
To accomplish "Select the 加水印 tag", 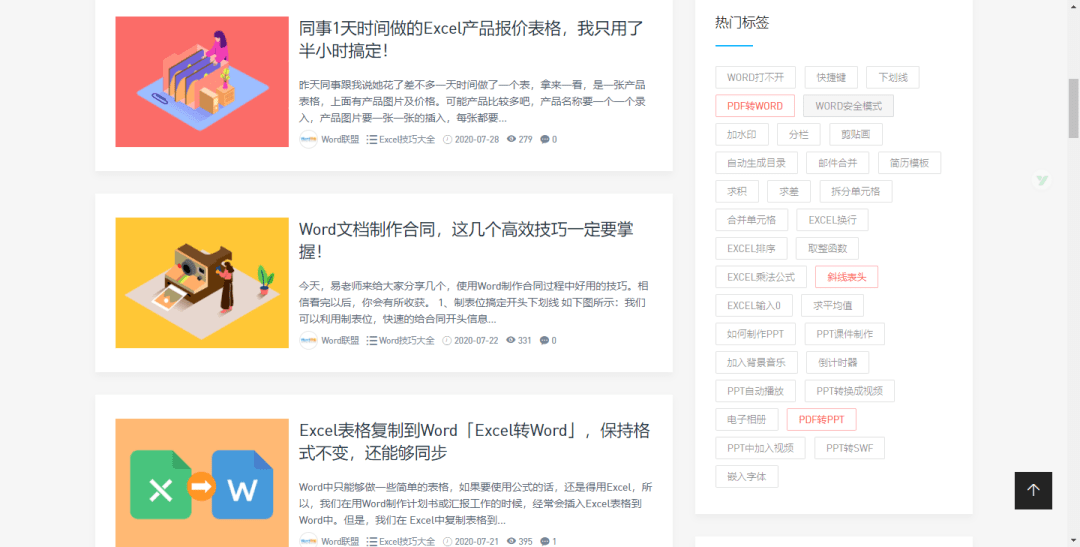I will point(742,134).
